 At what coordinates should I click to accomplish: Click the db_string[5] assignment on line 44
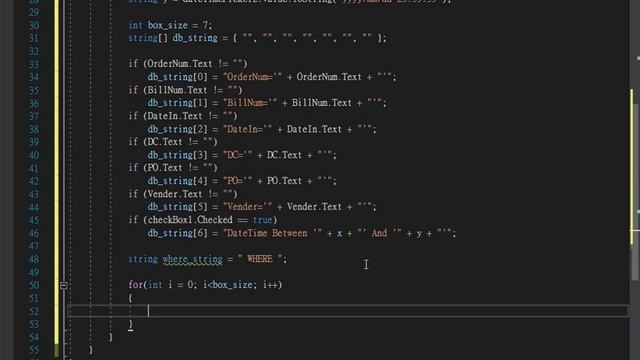pos(262,207)
